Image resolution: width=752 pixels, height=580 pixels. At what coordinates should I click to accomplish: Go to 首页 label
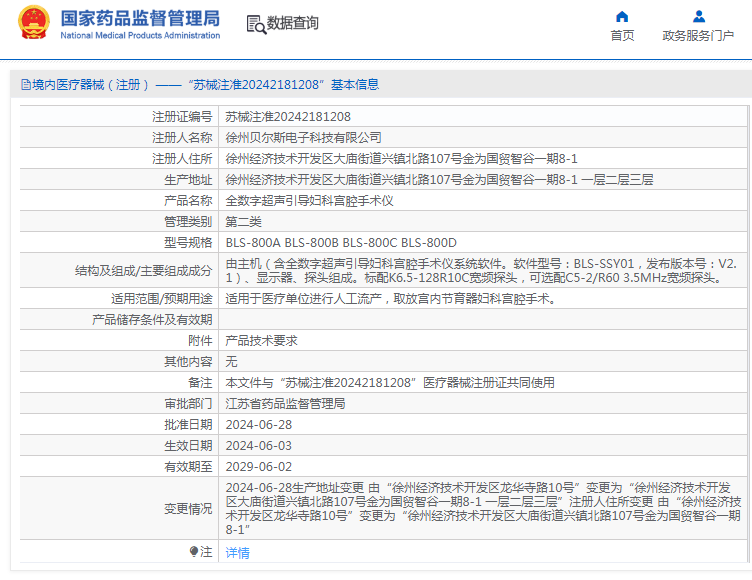622,36
